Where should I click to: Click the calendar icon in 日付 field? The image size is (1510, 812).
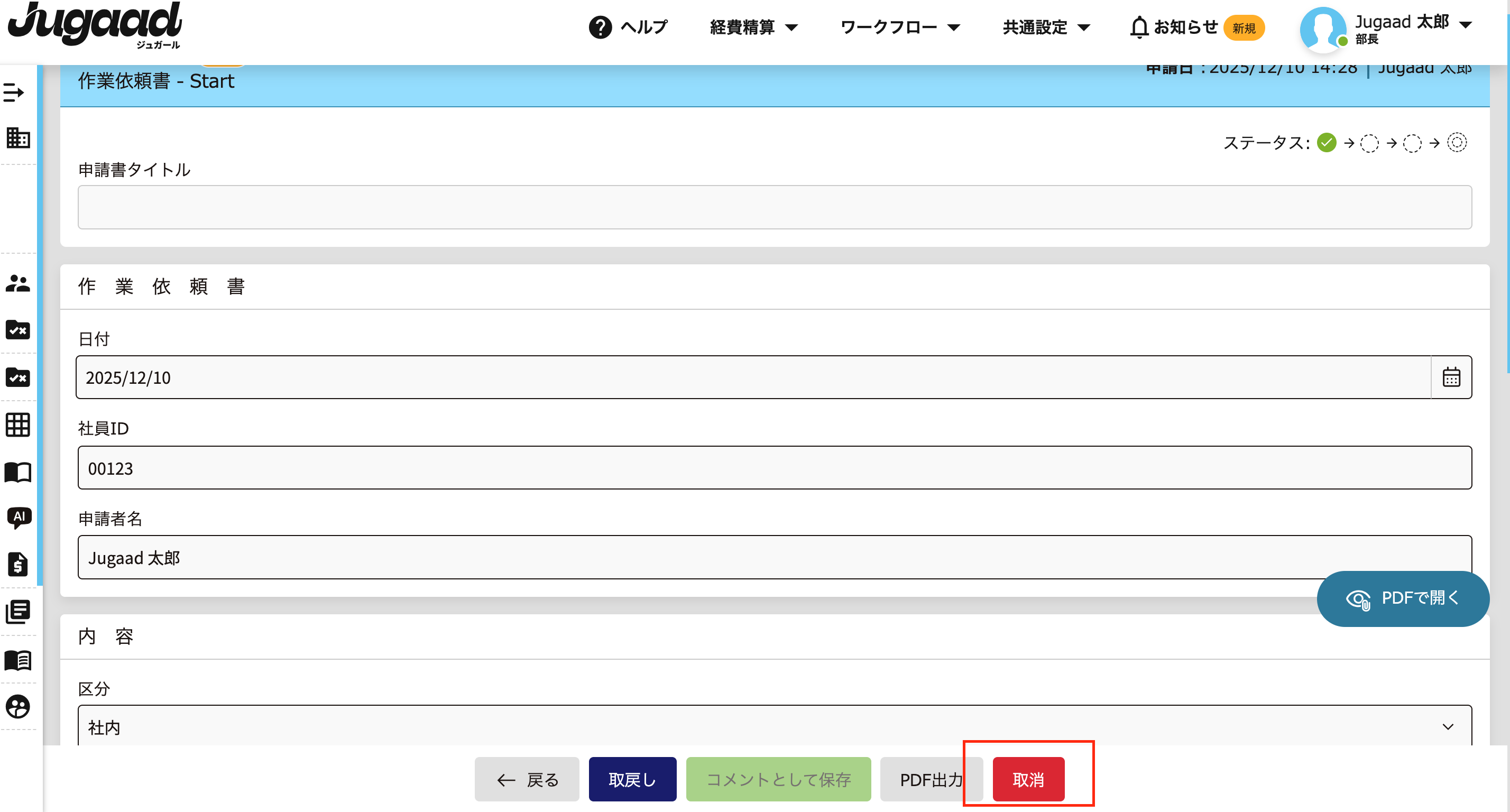1451,377
